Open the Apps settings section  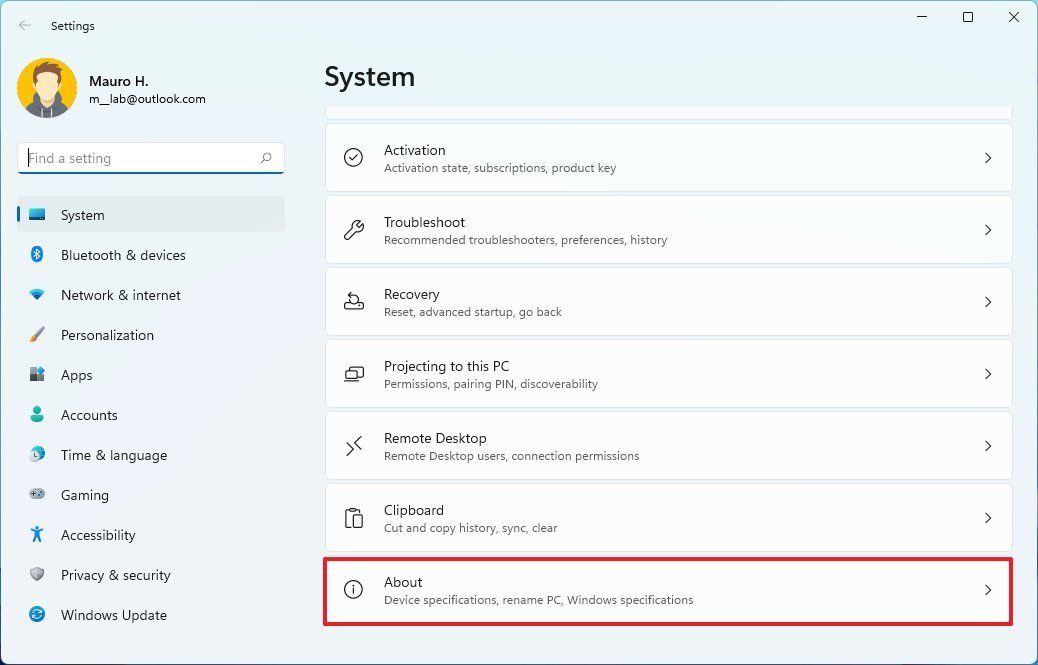pyautogui.click(x=76, y=375)
